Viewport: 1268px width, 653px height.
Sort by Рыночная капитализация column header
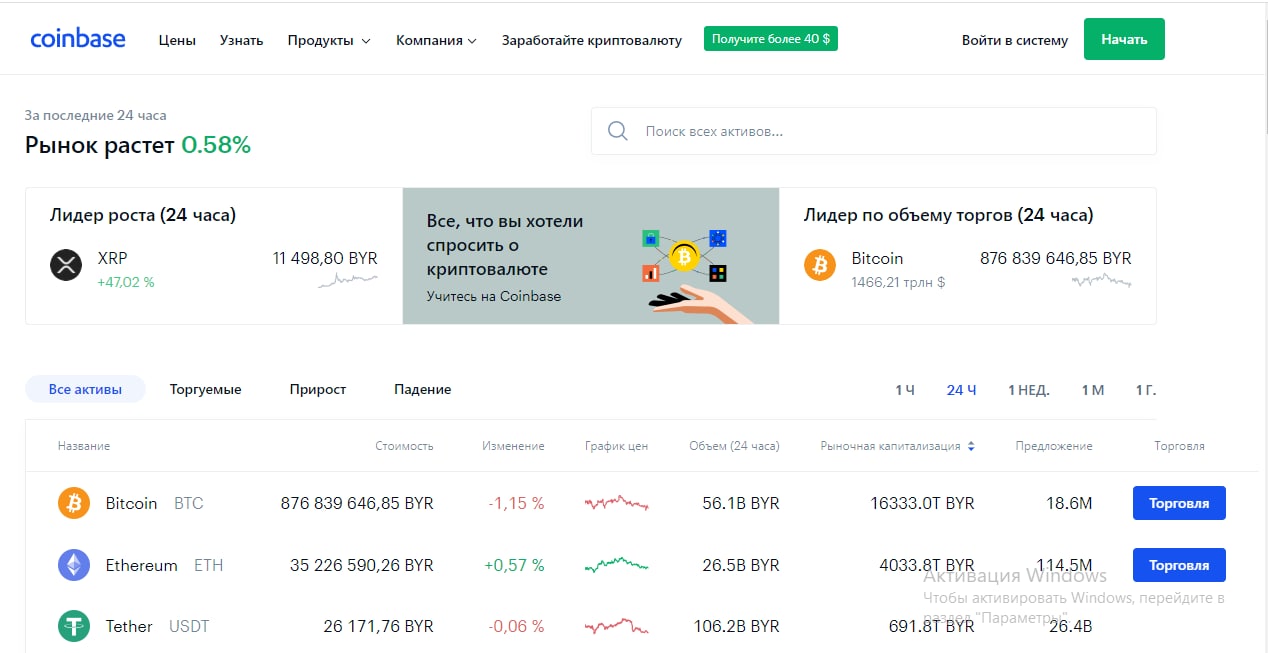890,446
